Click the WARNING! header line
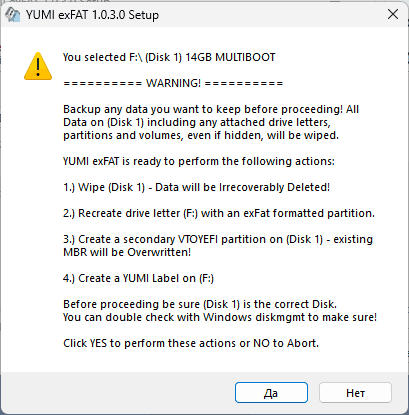 pos(173,83)
